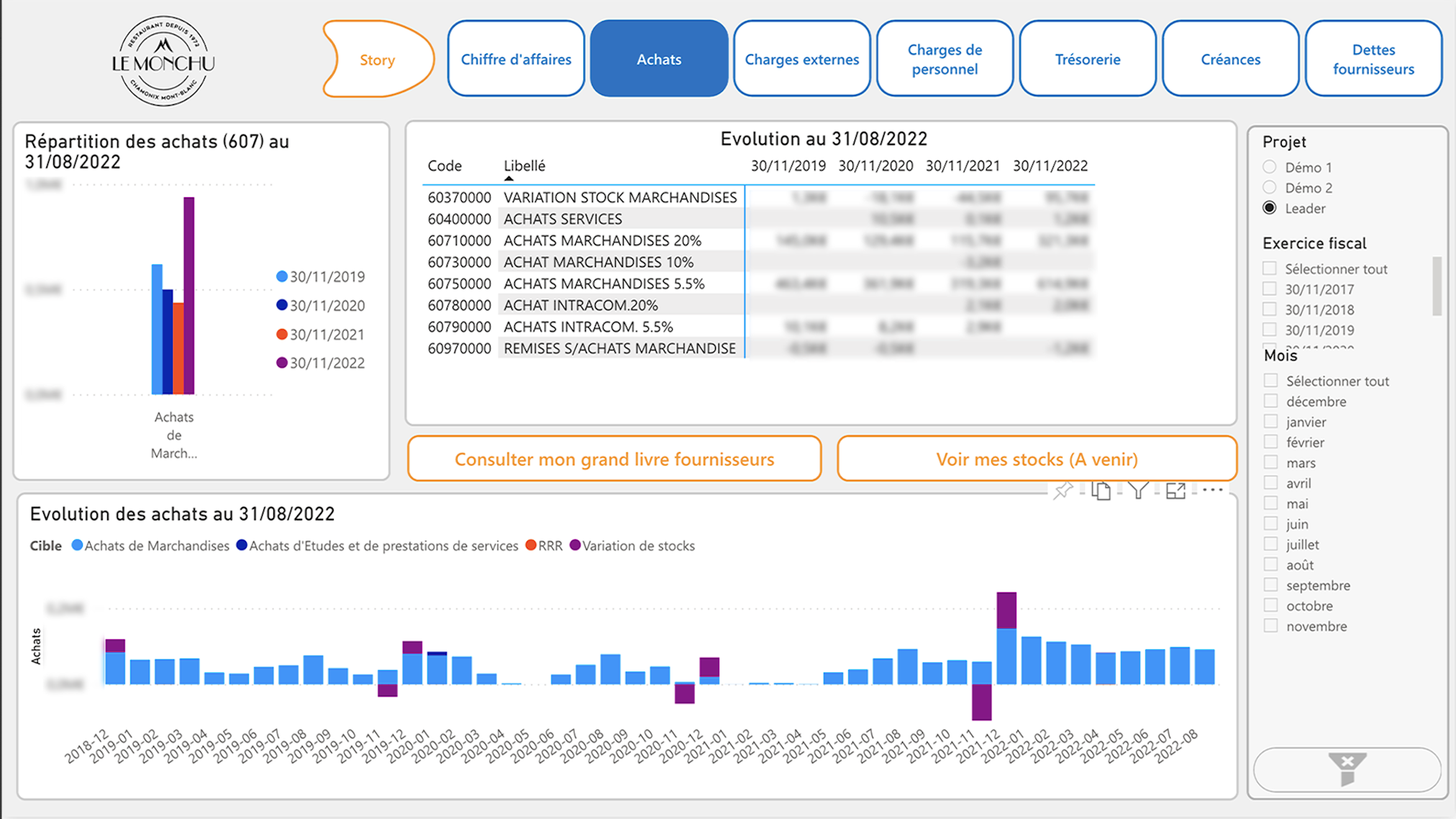Open the Créances tab
The height and width of the screenshot is (819, 1456).
1231,59
